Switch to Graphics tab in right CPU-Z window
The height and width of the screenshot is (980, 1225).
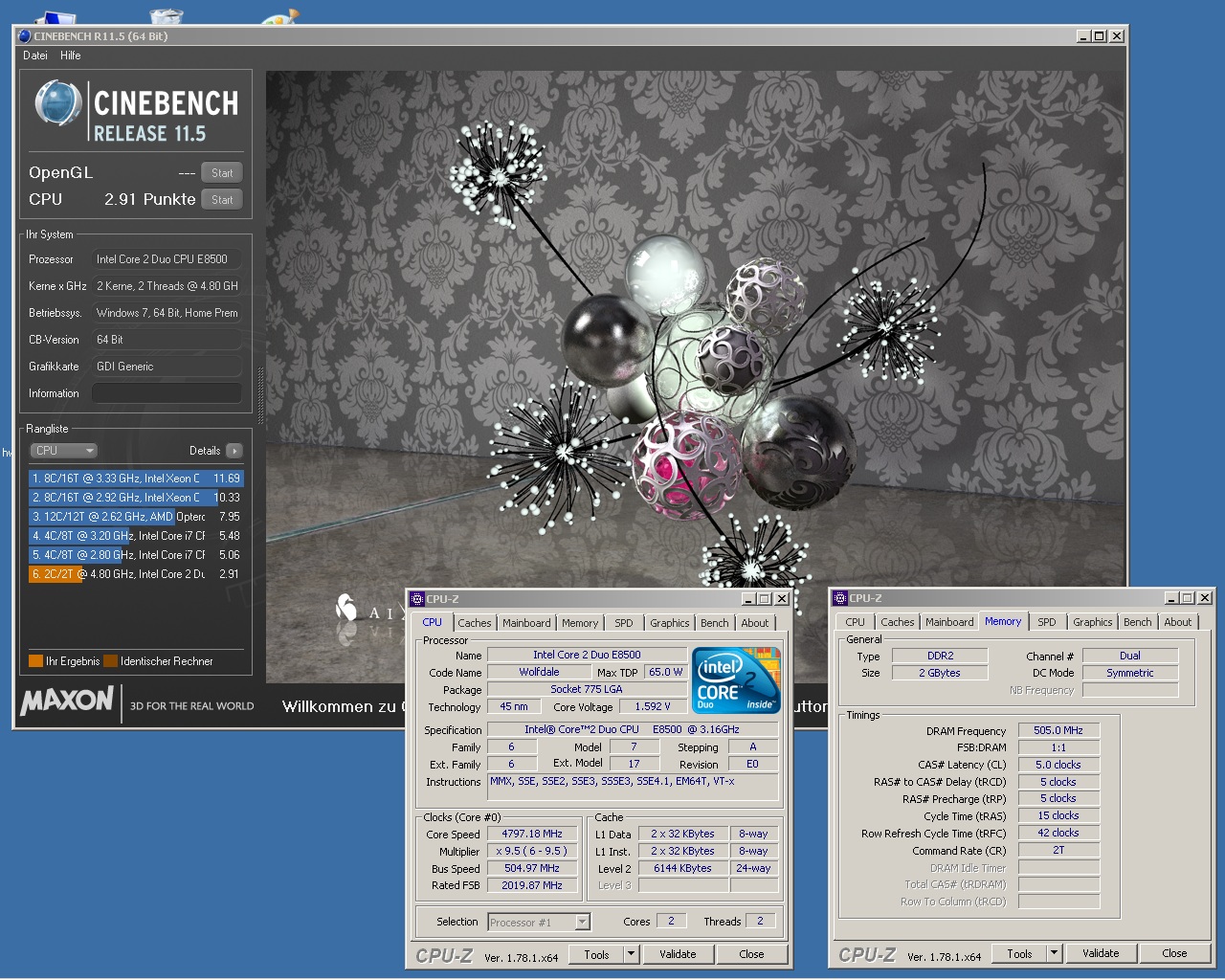(1092, 622)
